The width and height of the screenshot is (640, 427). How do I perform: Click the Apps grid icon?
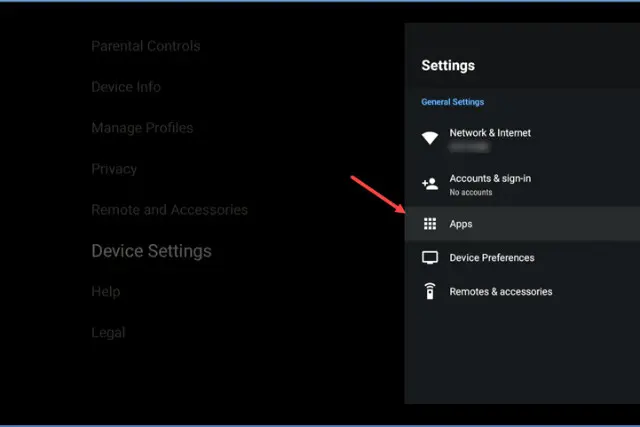(x=430, y=224)
